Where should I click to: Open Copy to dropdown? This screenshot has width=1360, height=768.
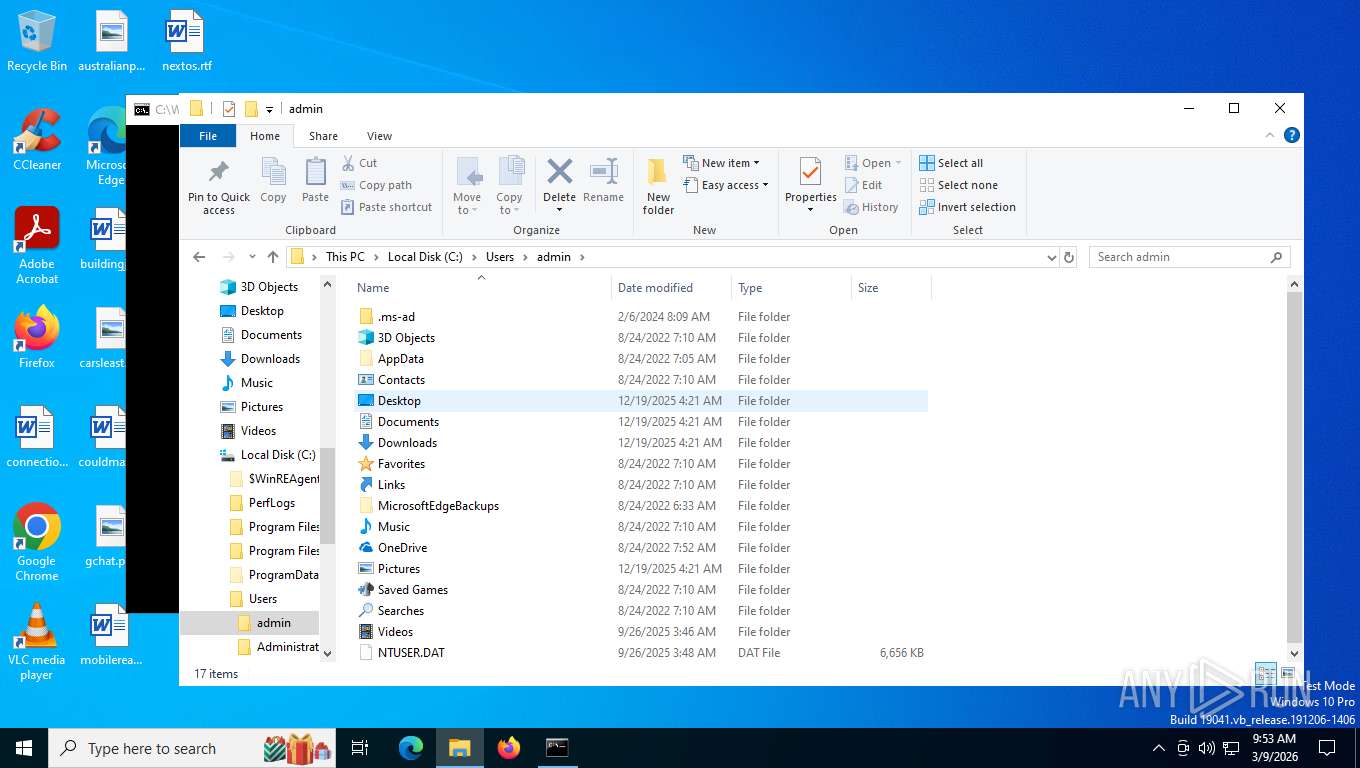509,186
